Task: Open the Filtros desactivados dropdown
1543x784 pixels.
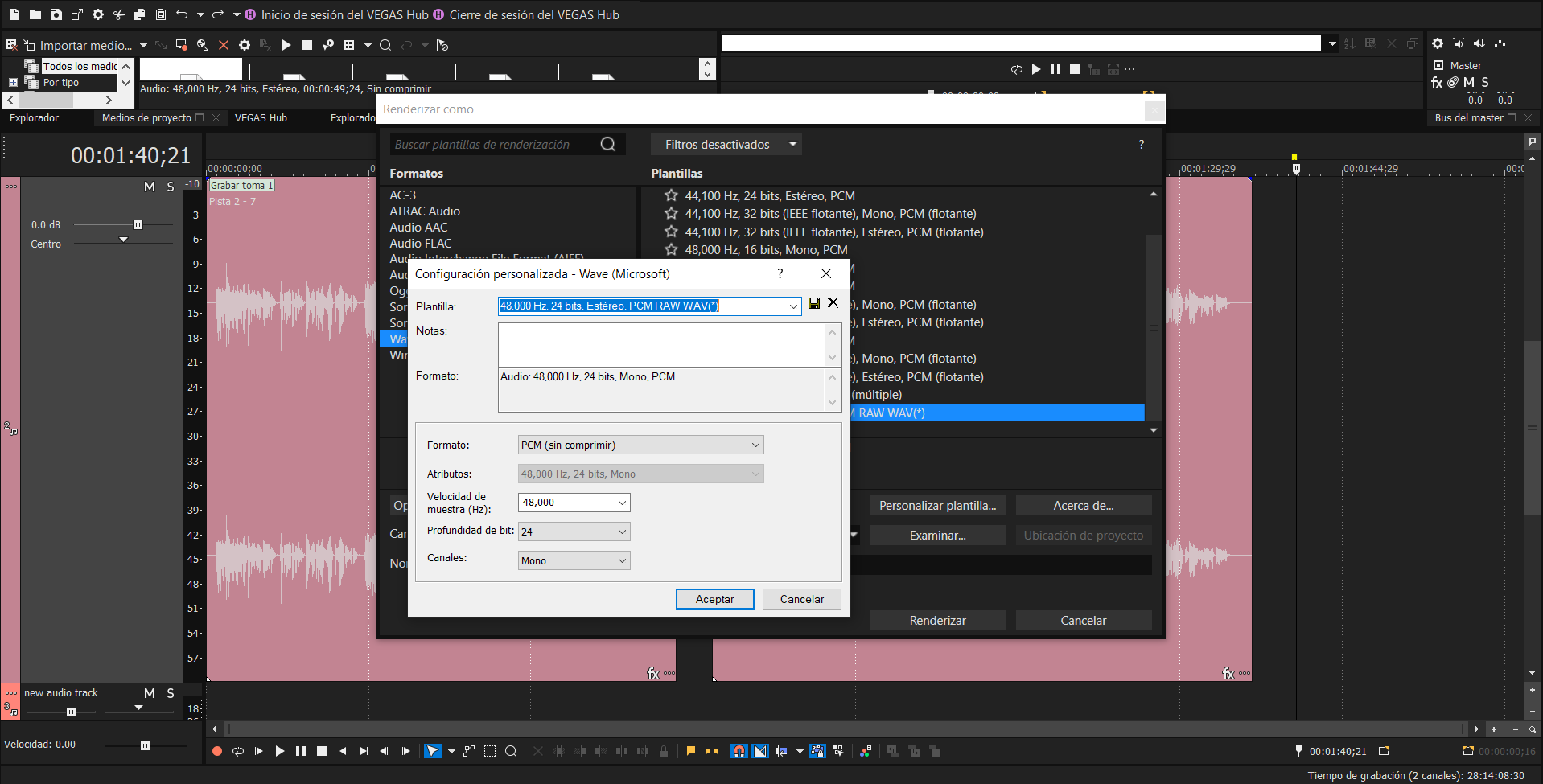Action: tap(726, 144)
